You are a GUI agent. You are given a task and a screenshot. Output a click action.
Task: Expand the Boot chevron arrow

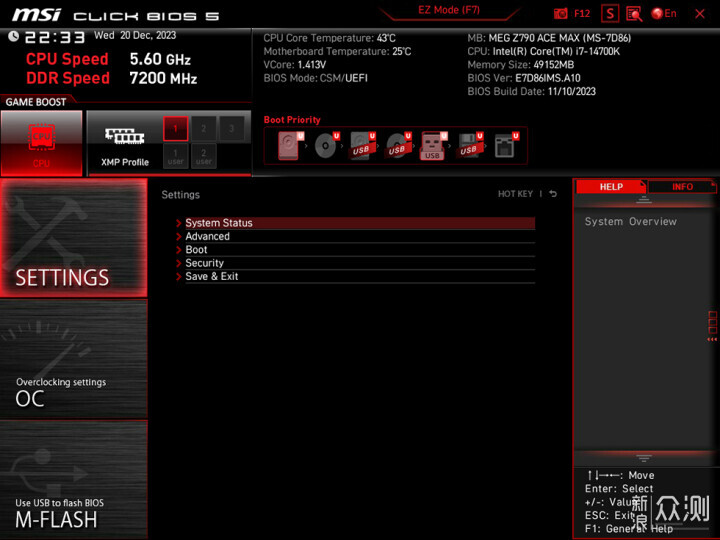[x=179, y=250]
